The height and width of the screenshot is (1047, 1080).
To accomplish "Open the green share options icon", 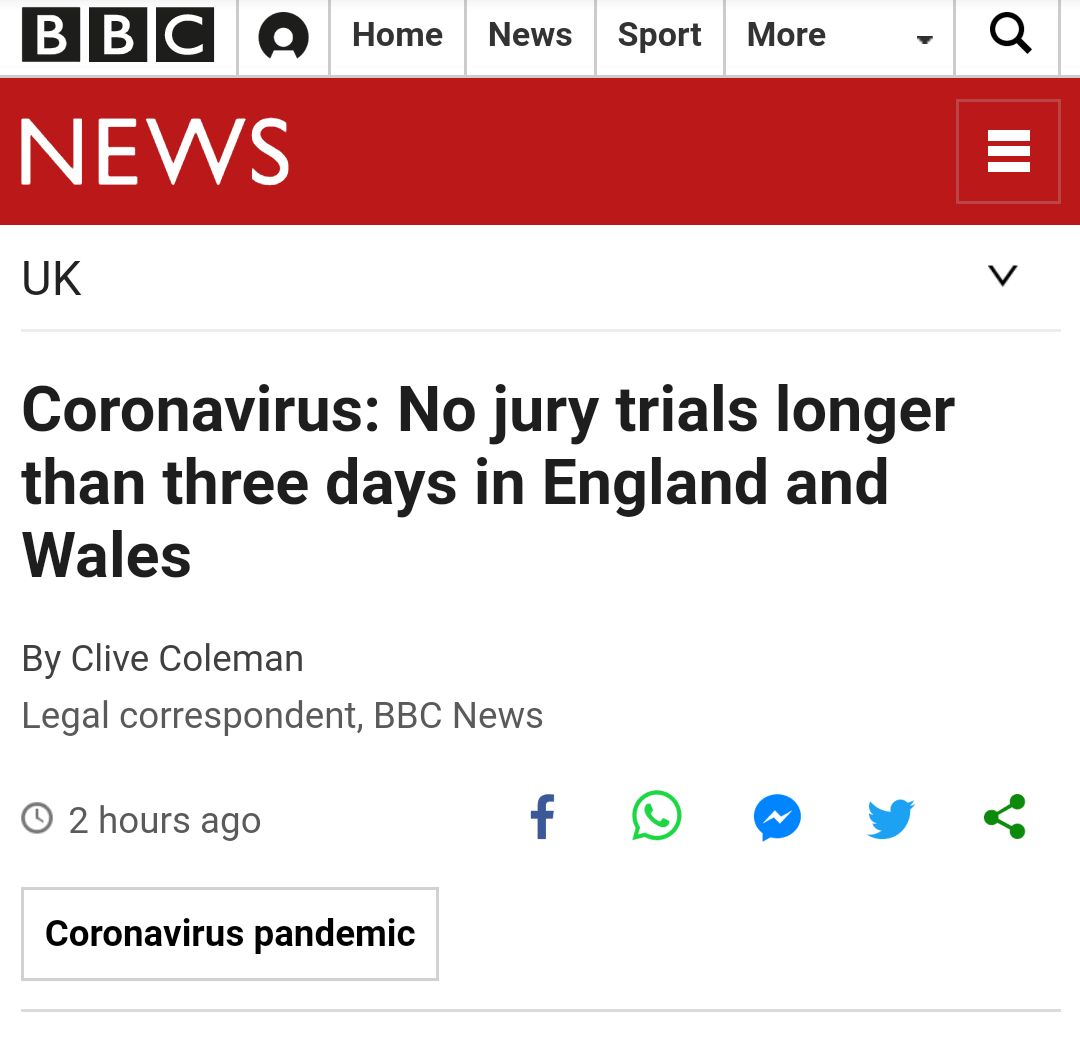I will click(1004, 817).
